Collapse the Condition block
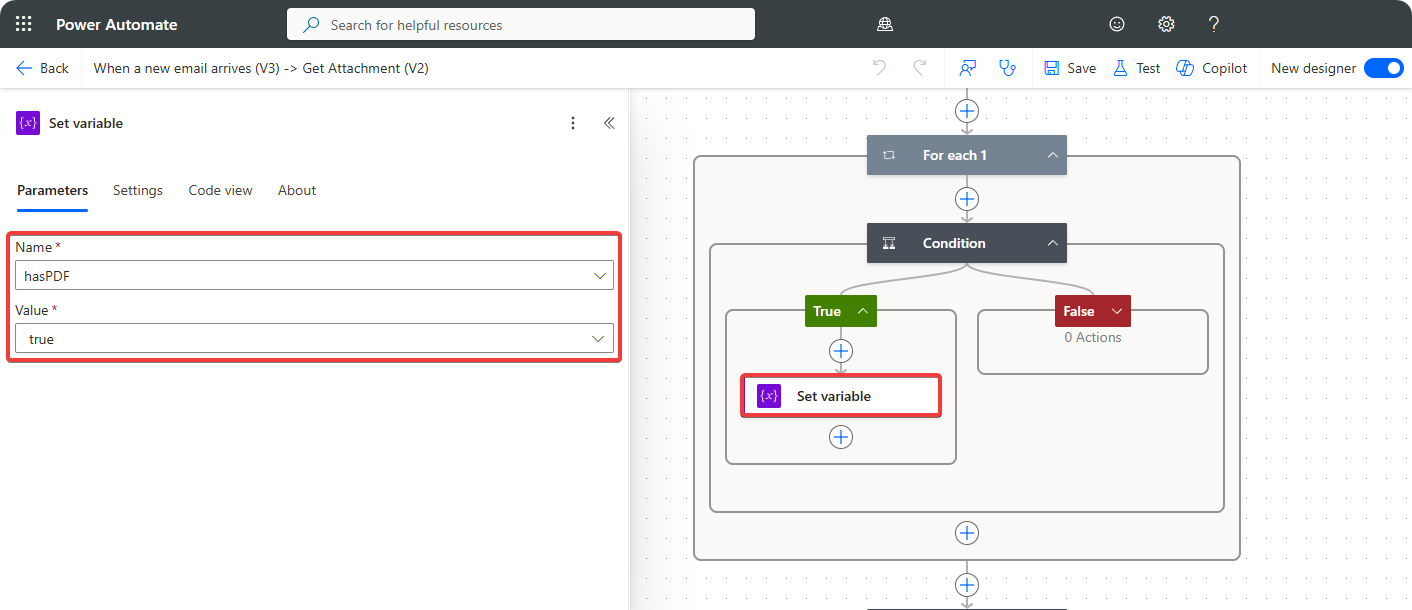1412x610 pixels. 1052,243
